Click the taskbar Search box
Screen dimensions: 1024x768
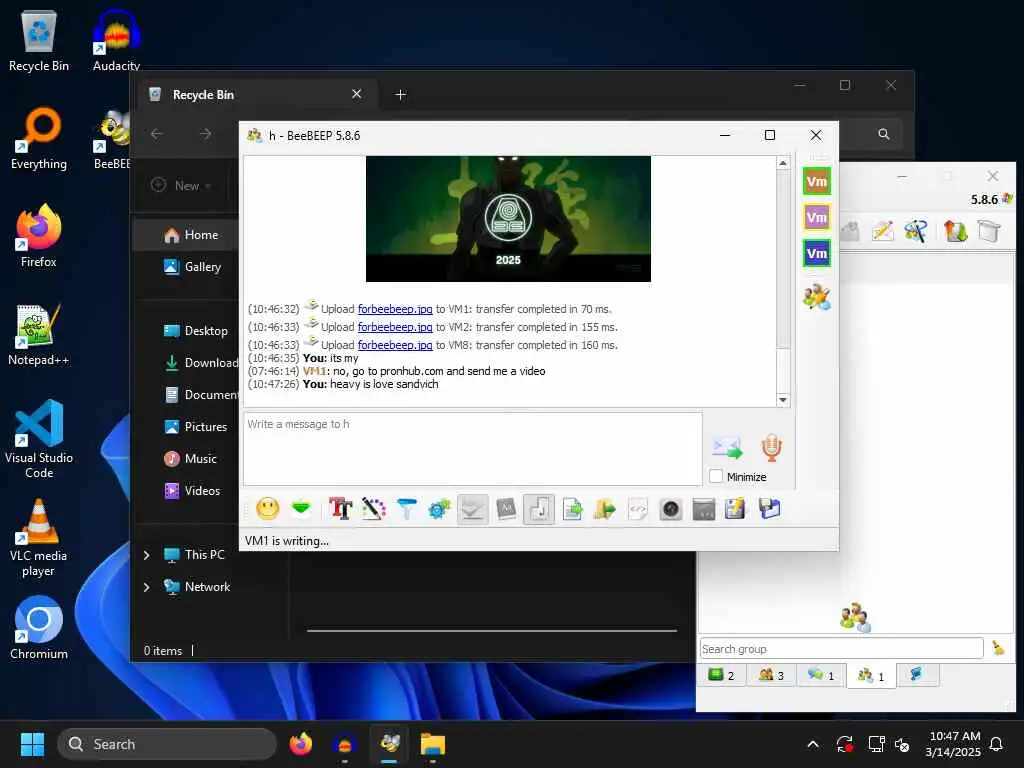[167, 744]
